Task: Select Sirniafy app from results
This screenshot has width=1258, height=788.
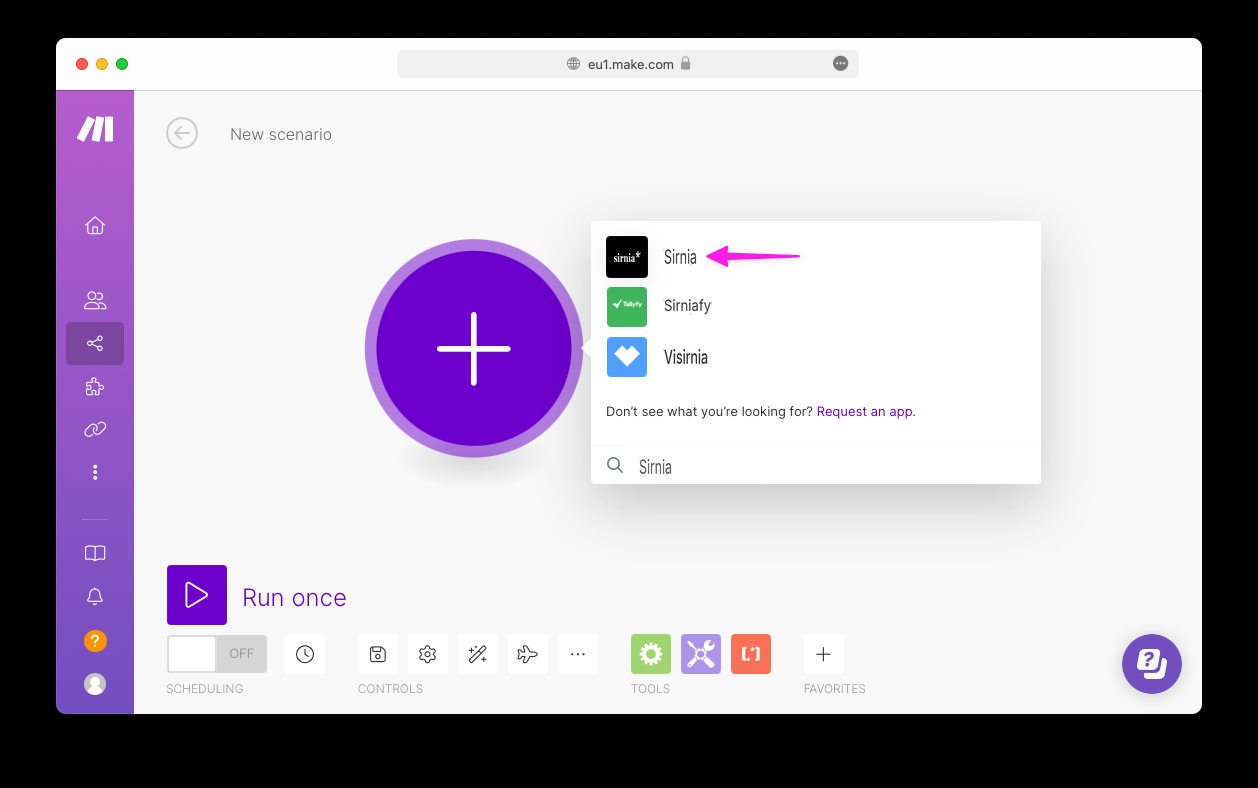Action: (x=816, y=306)
